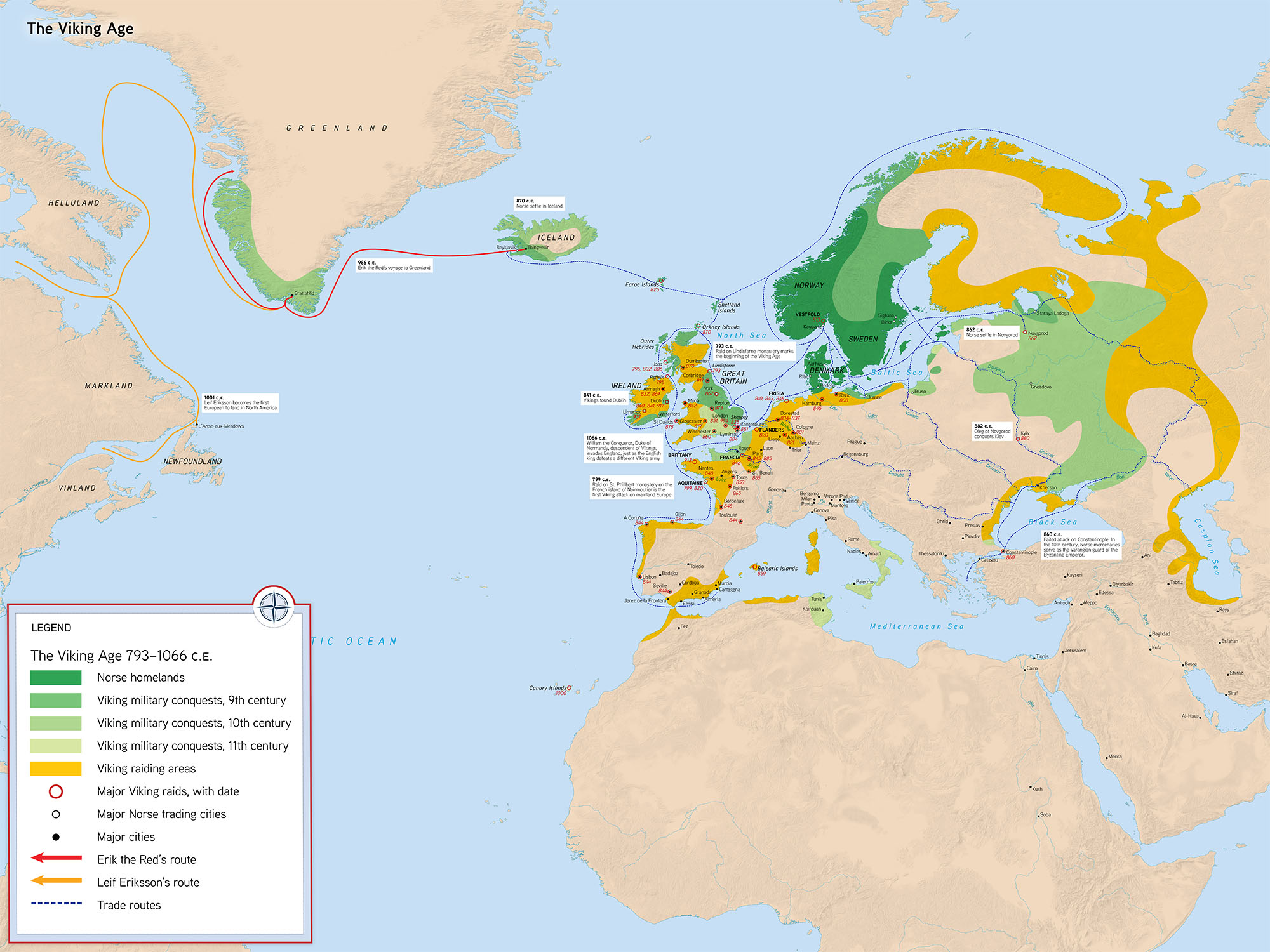Click the red raid circle legend symbol
1270x952 pixels.
pos(56,791)
